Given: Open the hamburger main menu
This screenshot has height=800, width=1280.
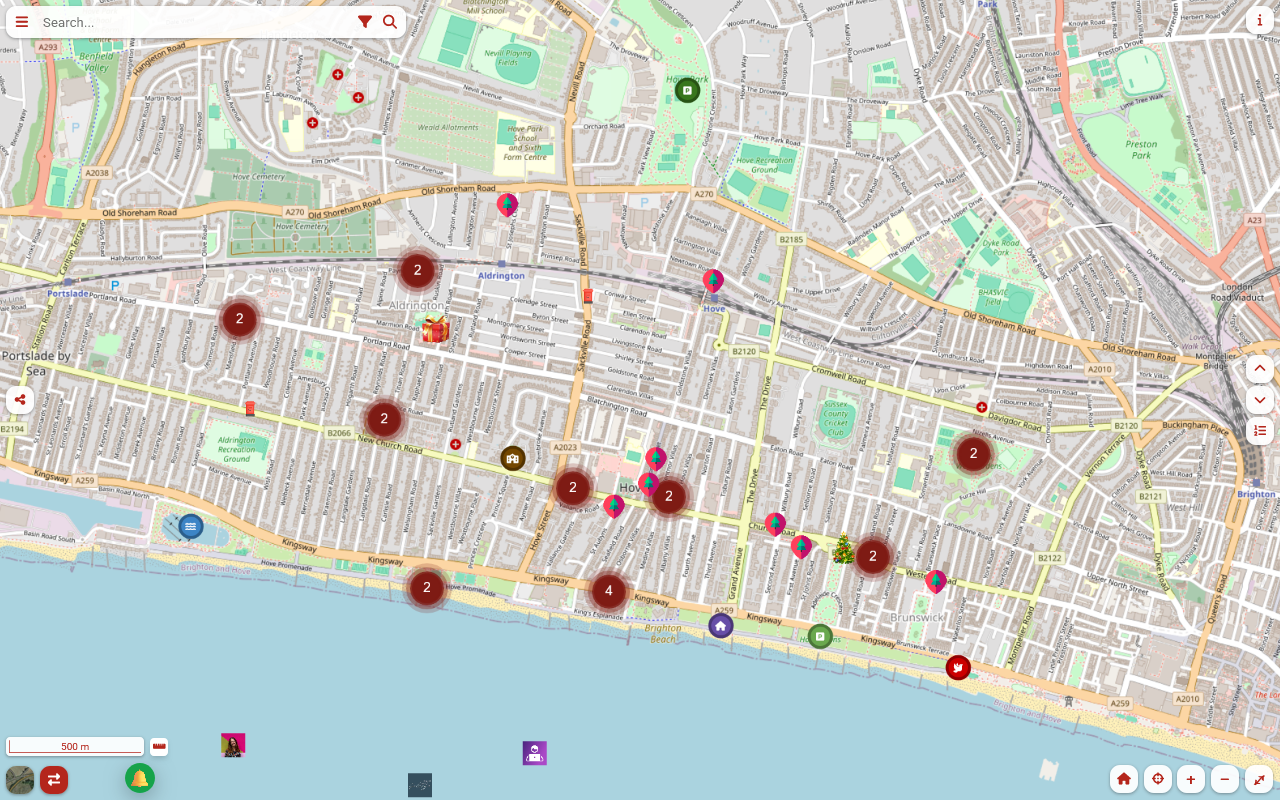Looking at the screenshot, I should point(22,22).
